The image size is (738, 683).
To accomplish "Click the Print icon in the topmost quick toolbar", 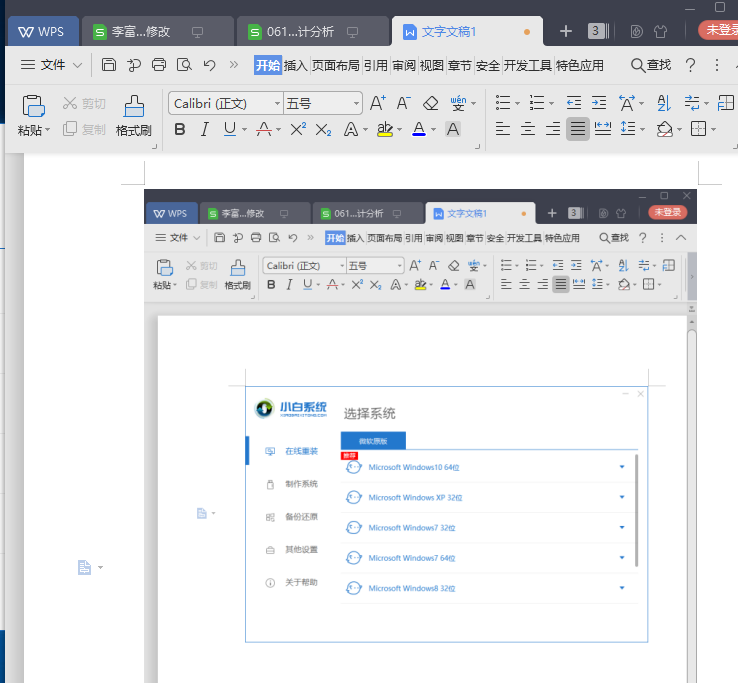I will (x=159, y=65).
